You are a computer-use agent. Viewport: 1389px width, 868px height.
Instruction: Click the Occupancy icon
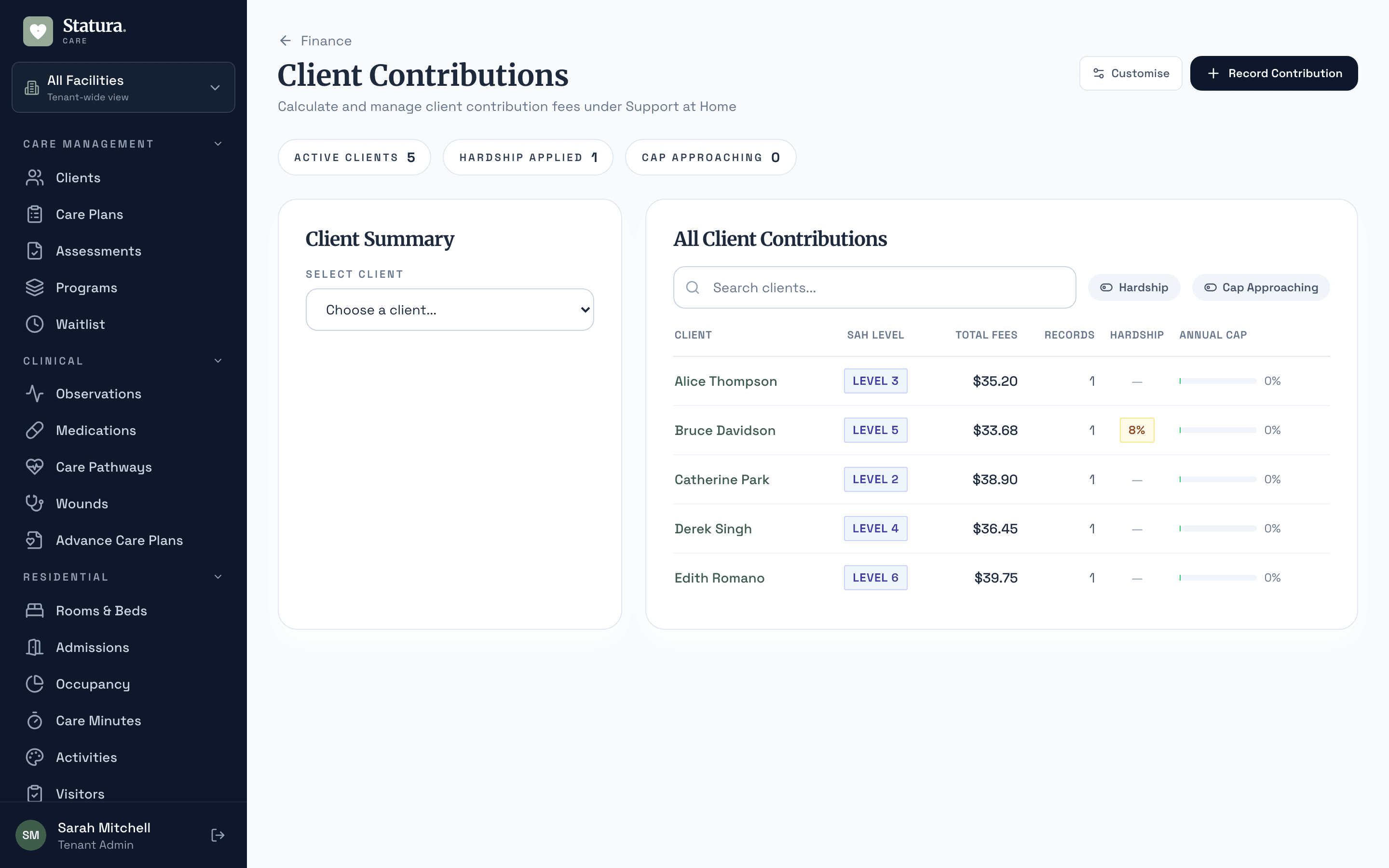35,684
